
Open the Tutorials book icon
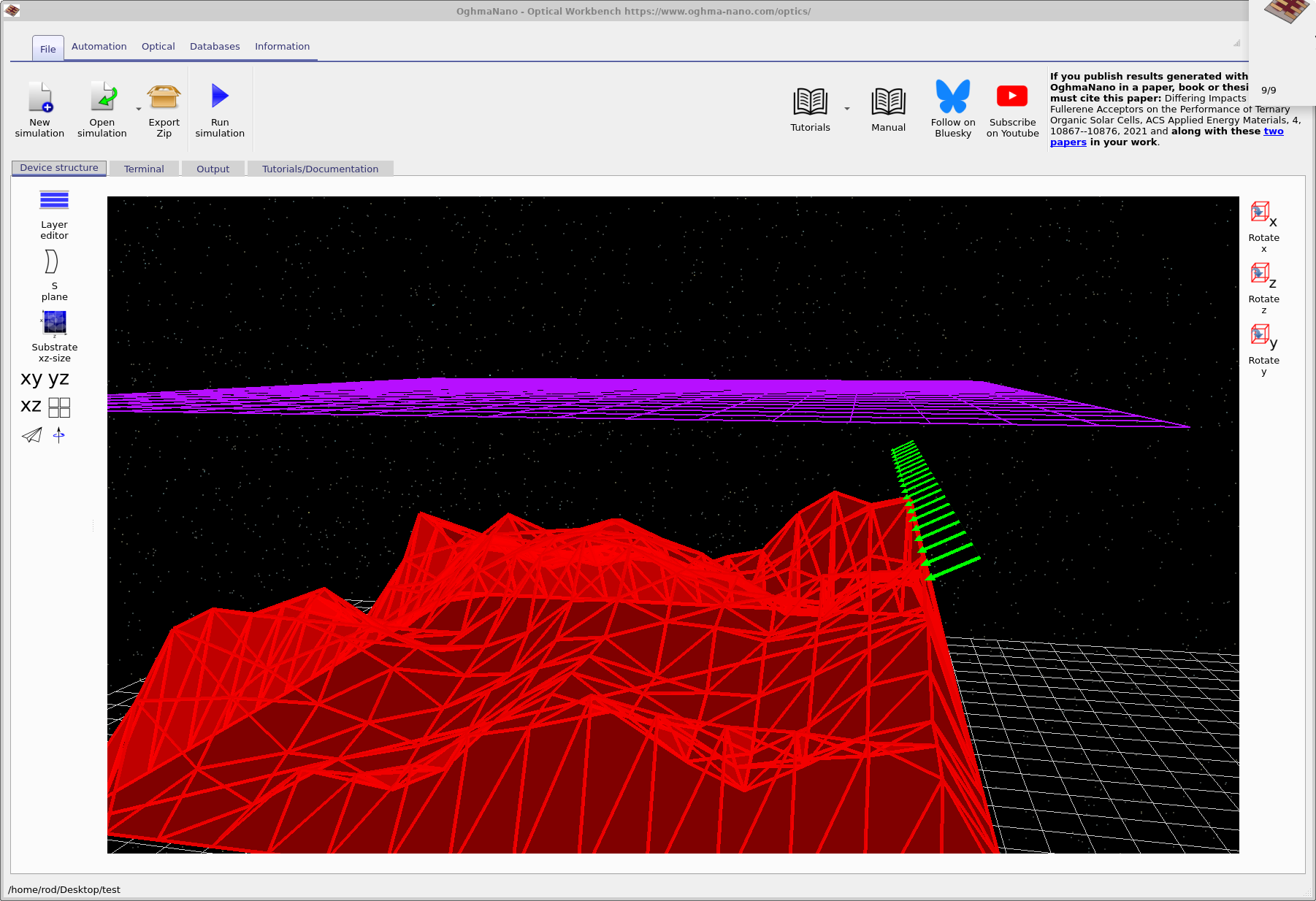click(x=810, y=101)
